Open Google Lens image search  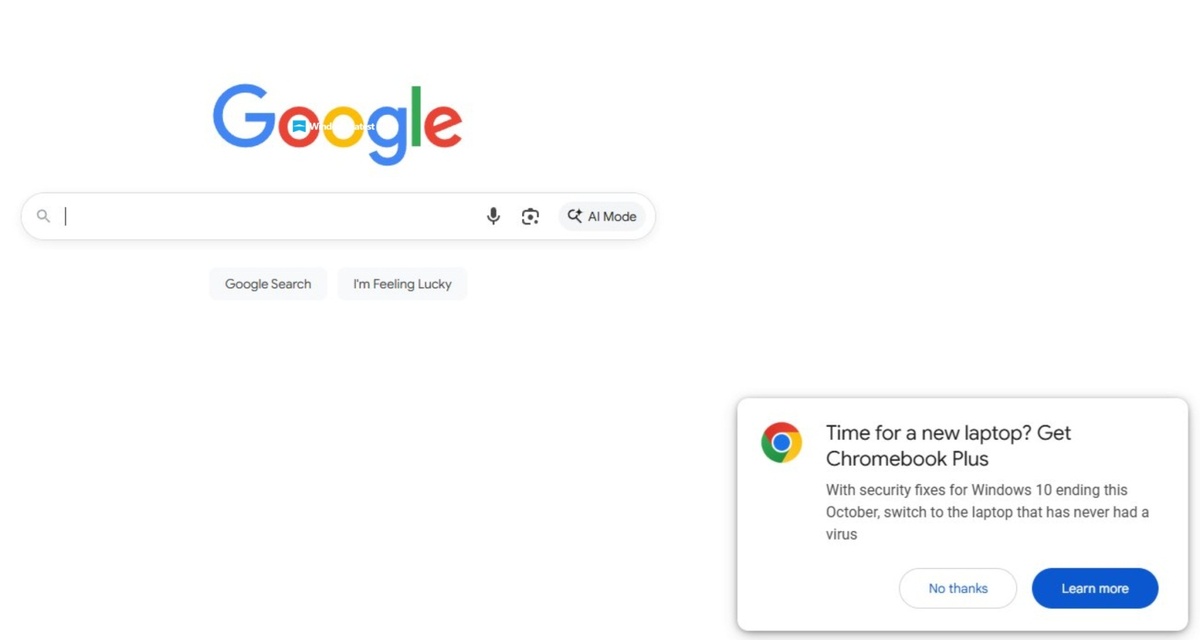[x=530, y=216]
